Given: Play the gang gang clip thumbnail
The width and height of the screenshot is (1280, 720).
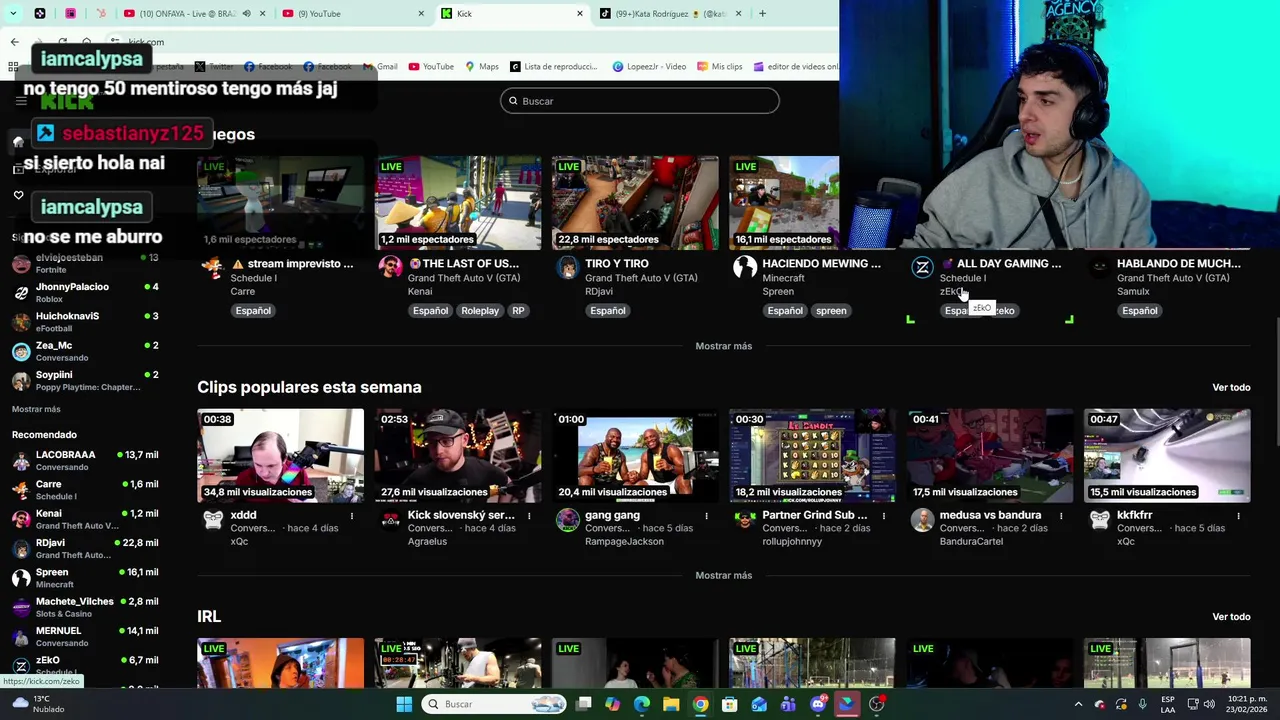Looking at the screenshot, I should pyautogui.click(x=635, y=455).
